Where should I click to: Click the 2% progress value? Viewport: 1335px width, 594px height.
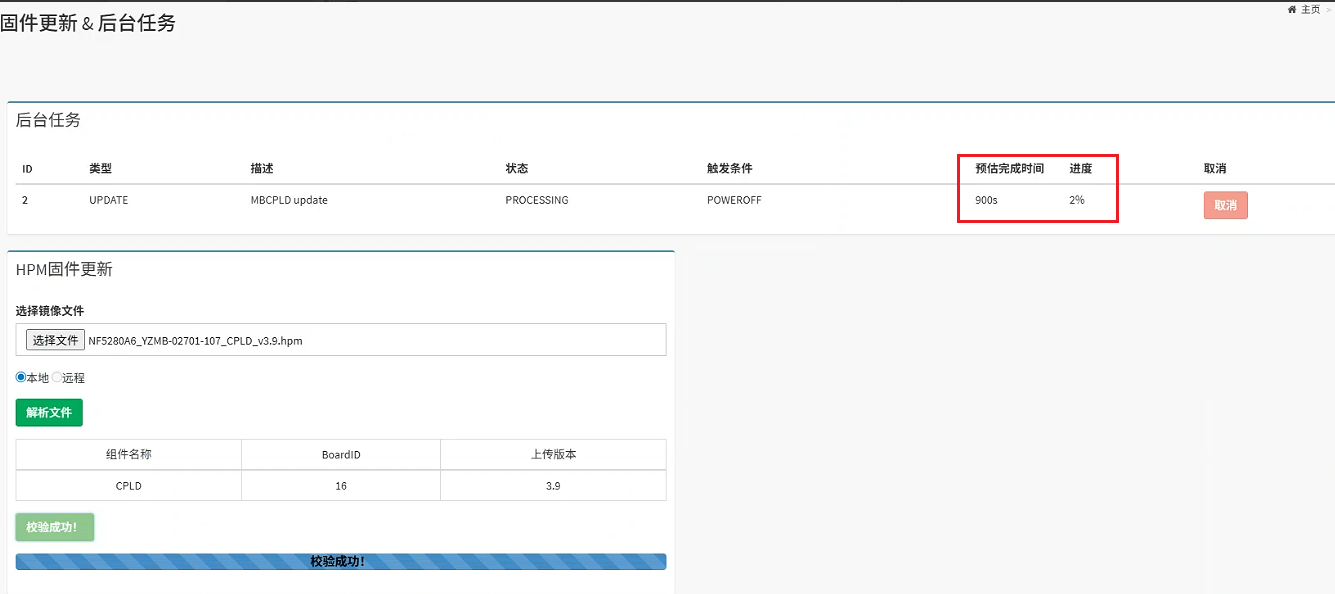click(1076, 200)
